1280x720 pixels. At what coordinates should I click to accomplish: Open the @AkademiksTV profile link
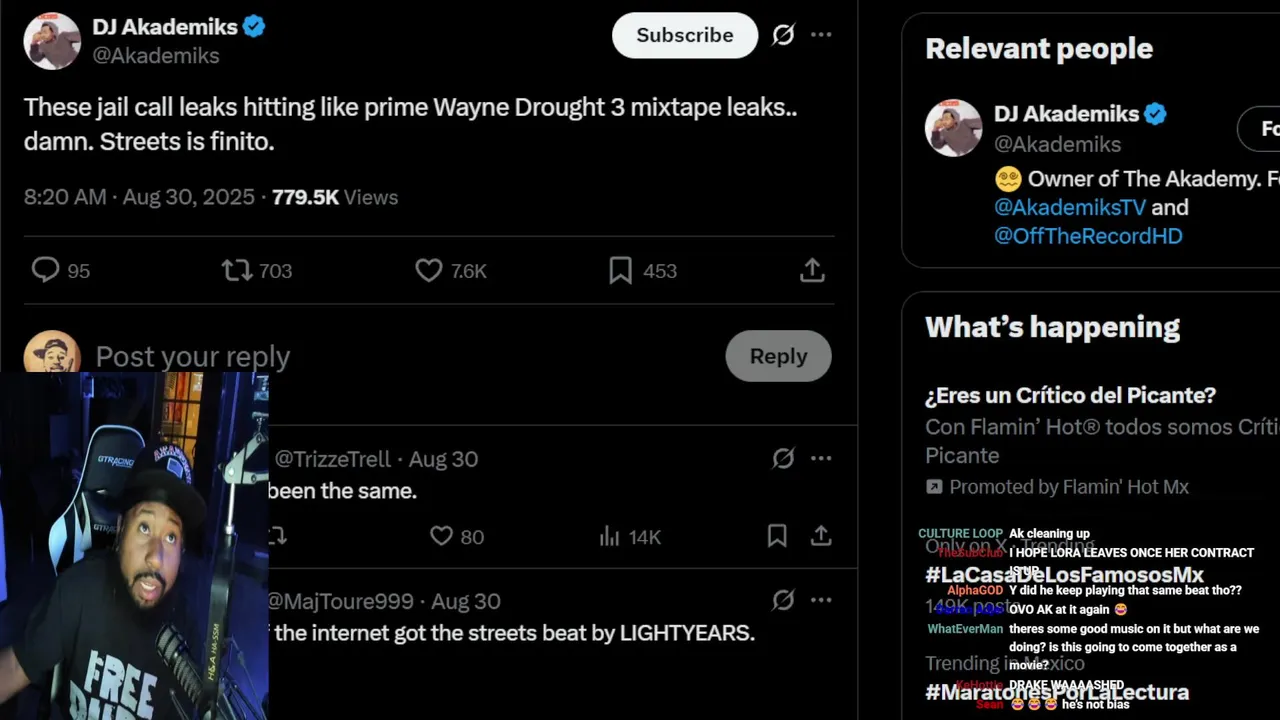point(1069,207)
